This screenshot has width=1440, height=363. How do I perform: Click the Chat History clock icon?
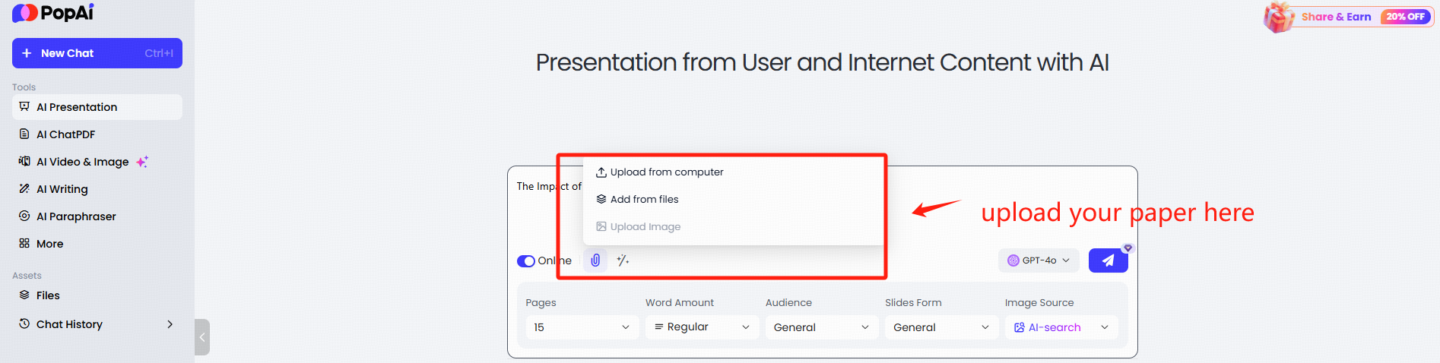click(x=24, y=324)
